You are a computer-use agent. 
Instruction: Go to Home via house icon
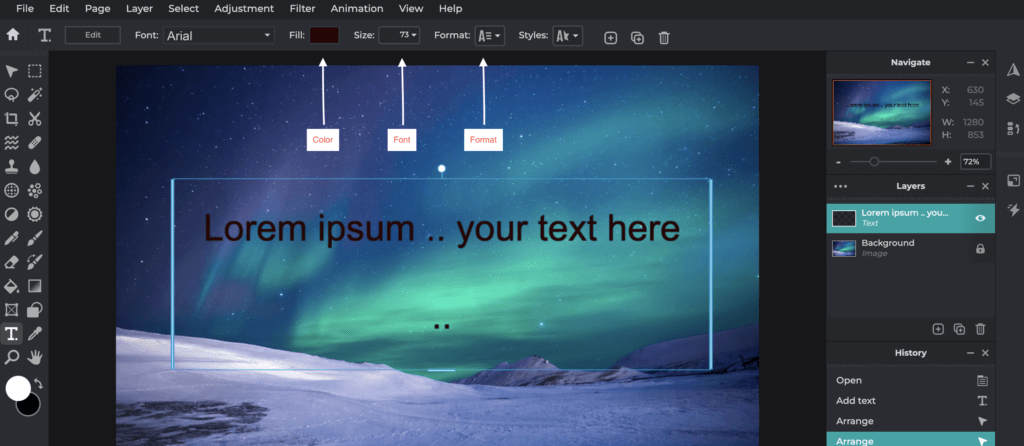(12, 35)
